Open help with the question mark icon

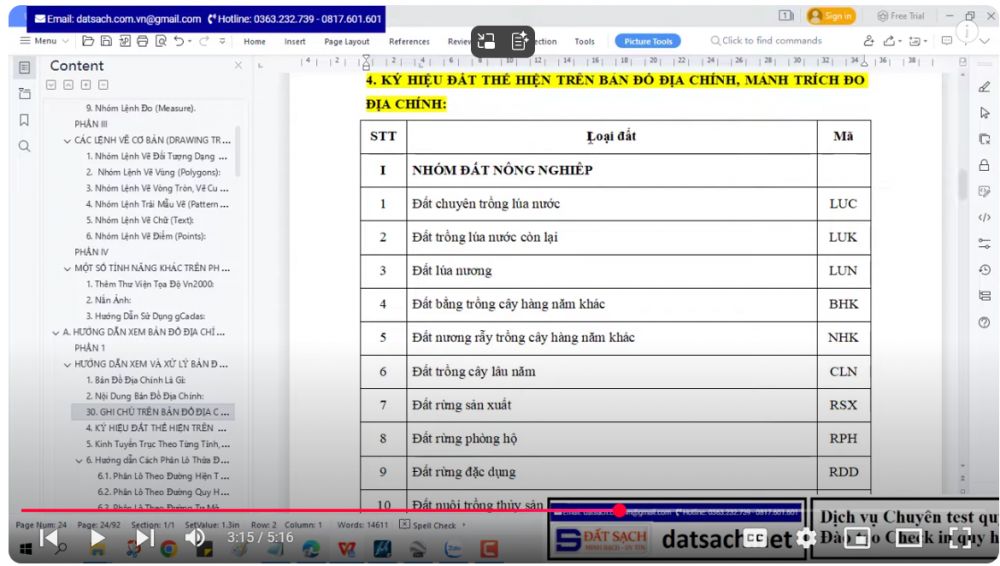pos(985,322)
